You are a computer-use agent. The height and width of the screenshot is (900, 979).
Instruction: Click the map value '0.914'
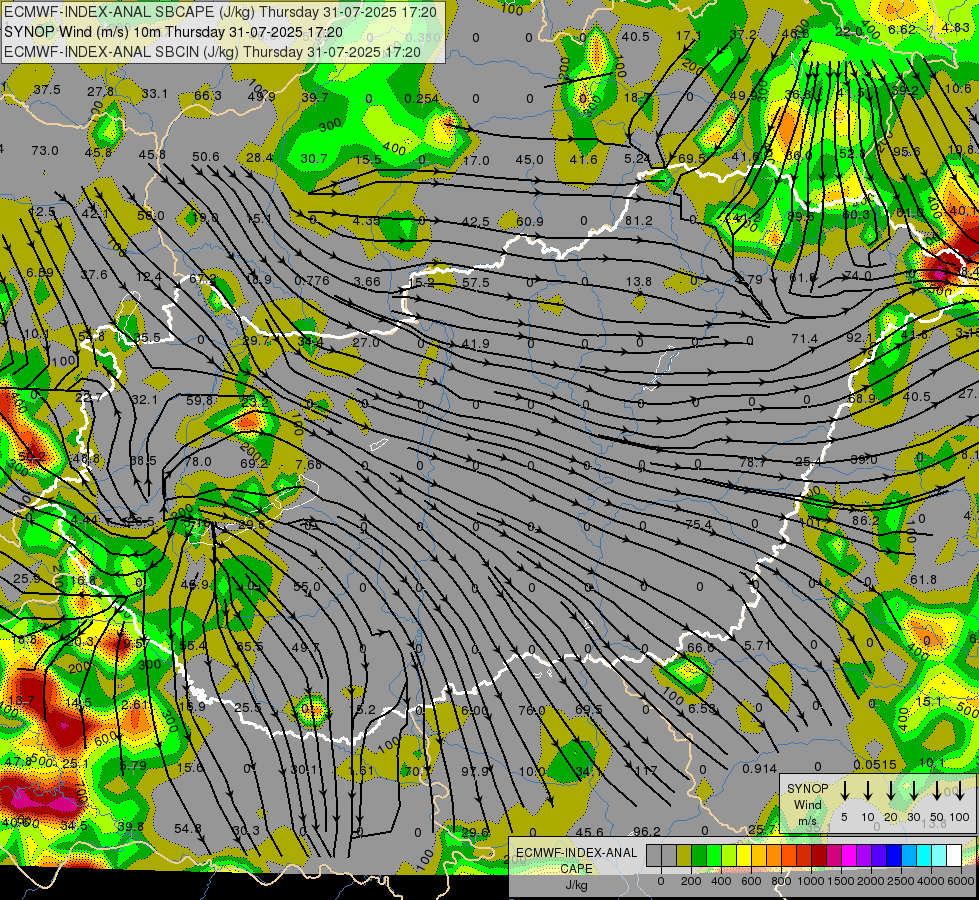point(759,769)
